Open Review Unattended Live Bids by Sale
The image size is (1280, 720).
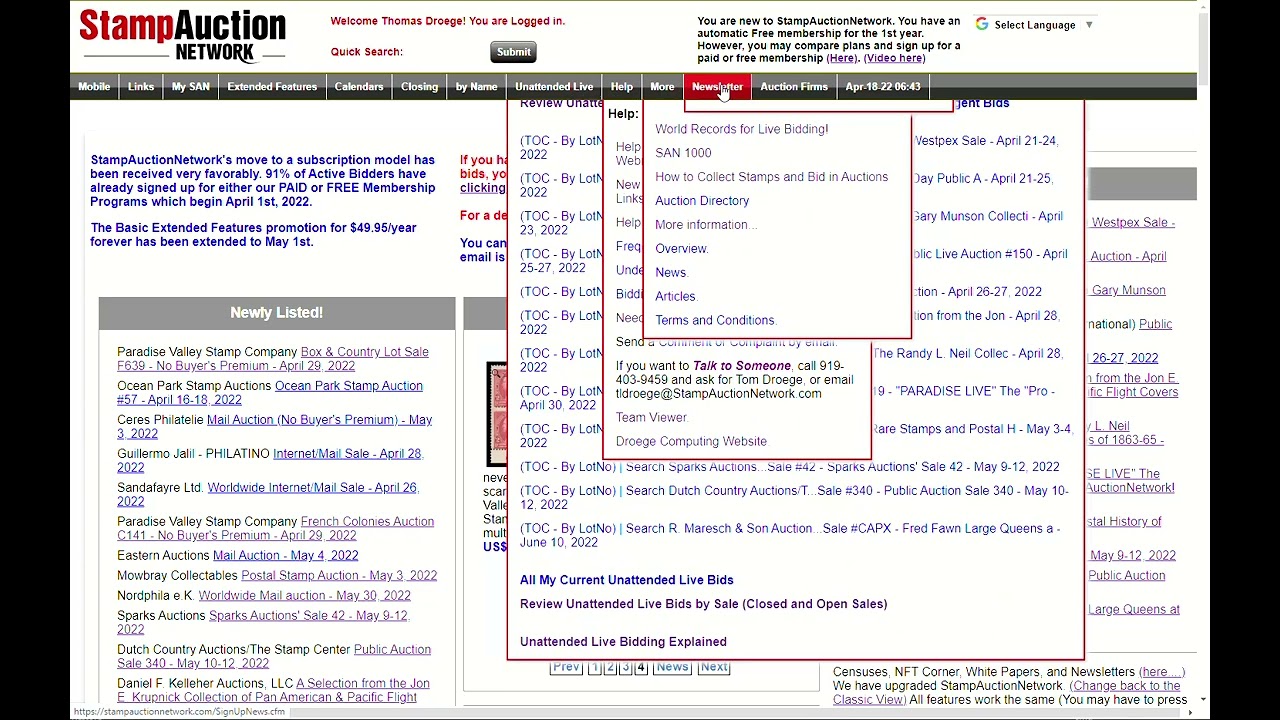coord(703,604)
